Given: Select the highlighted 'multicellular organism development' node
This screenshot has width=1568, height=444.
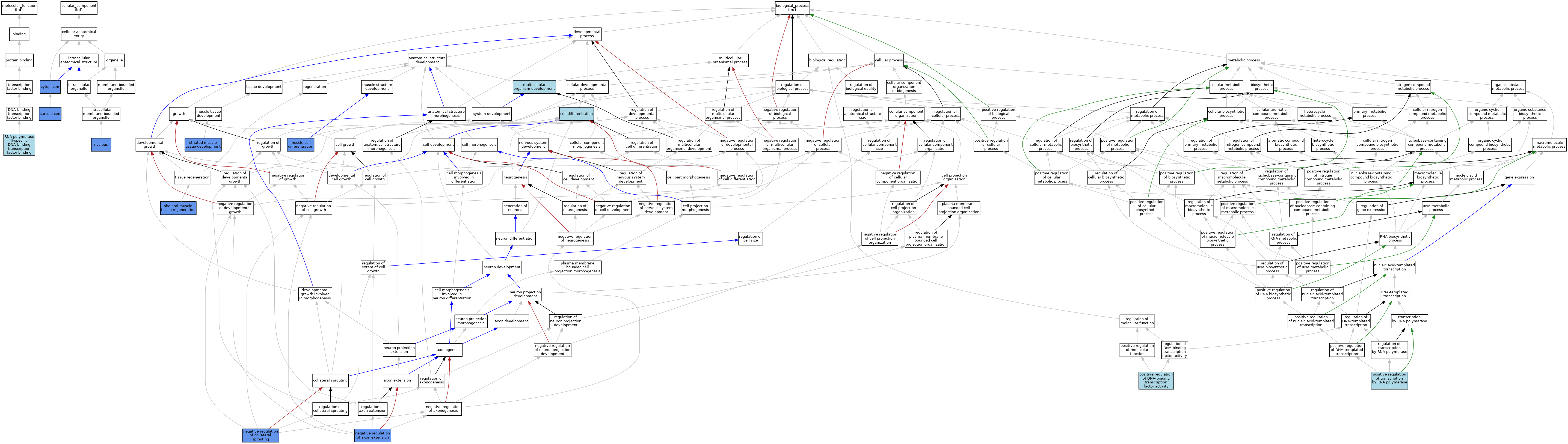Looking at the screenshot, I should click(x=534, y=87).
